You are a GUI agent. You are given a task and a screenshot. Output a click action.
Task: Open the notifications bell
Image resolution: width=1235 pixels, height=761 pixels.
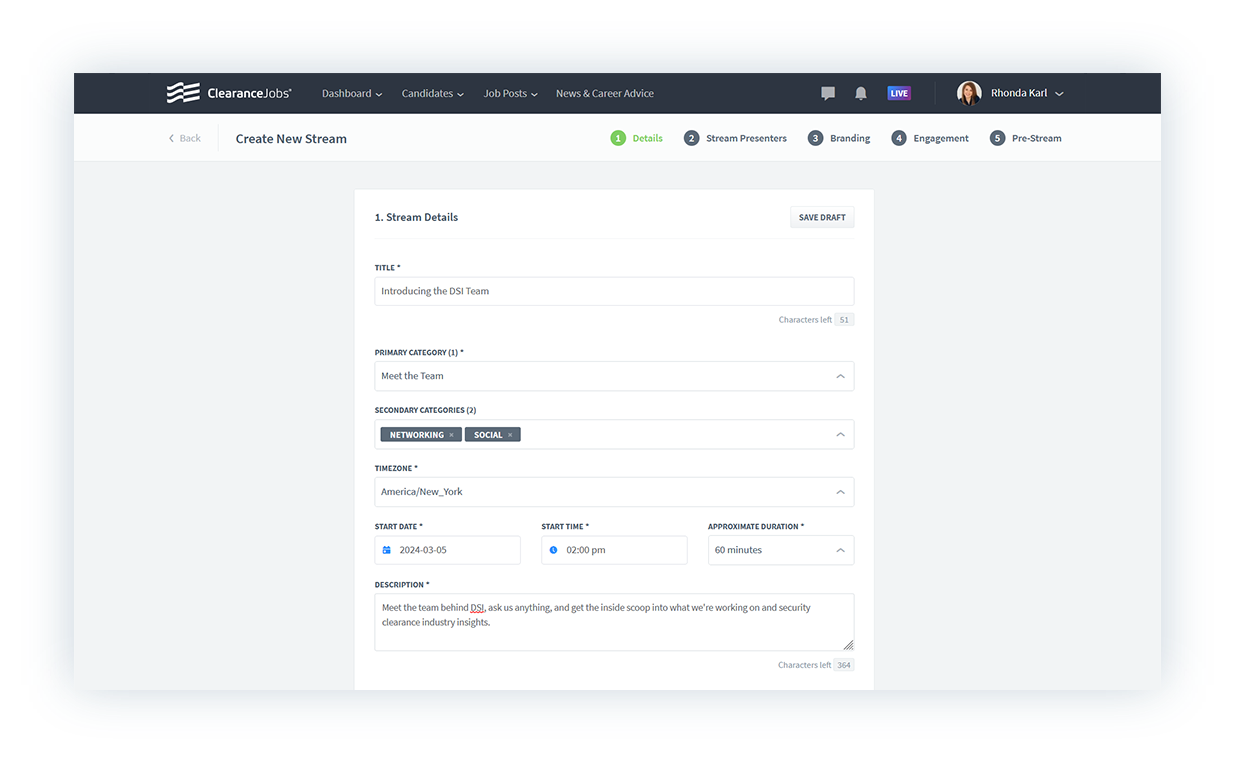[861, 93]
